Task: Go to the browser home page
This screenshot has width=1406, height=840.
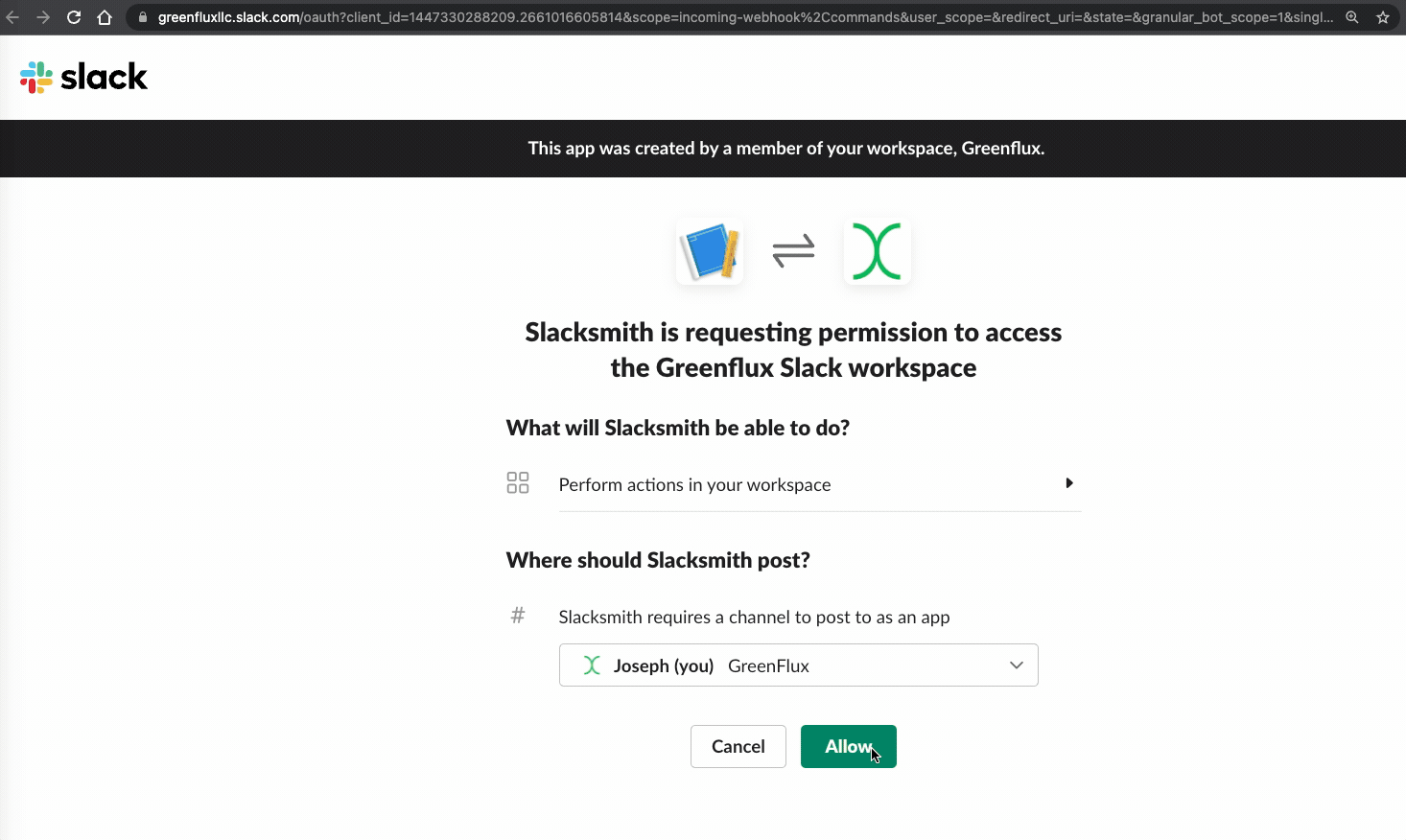Action: point(105,17)
